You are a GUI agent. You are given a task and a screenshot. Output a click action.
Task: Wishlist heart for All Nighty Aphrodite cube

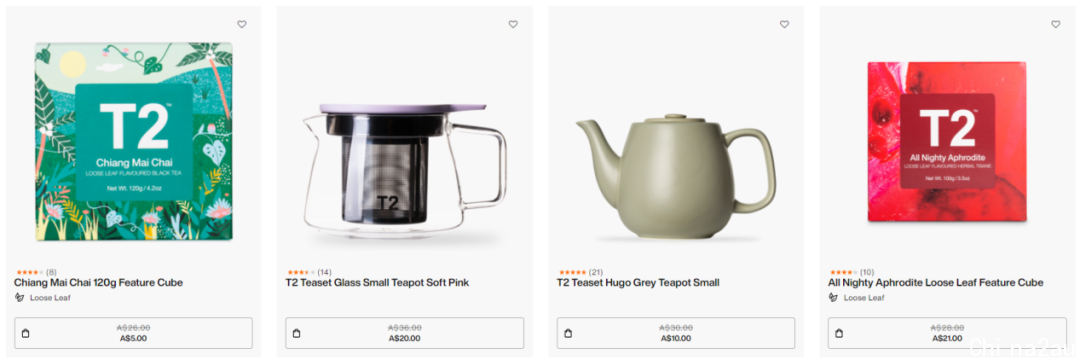click(x=1056, y=24)
